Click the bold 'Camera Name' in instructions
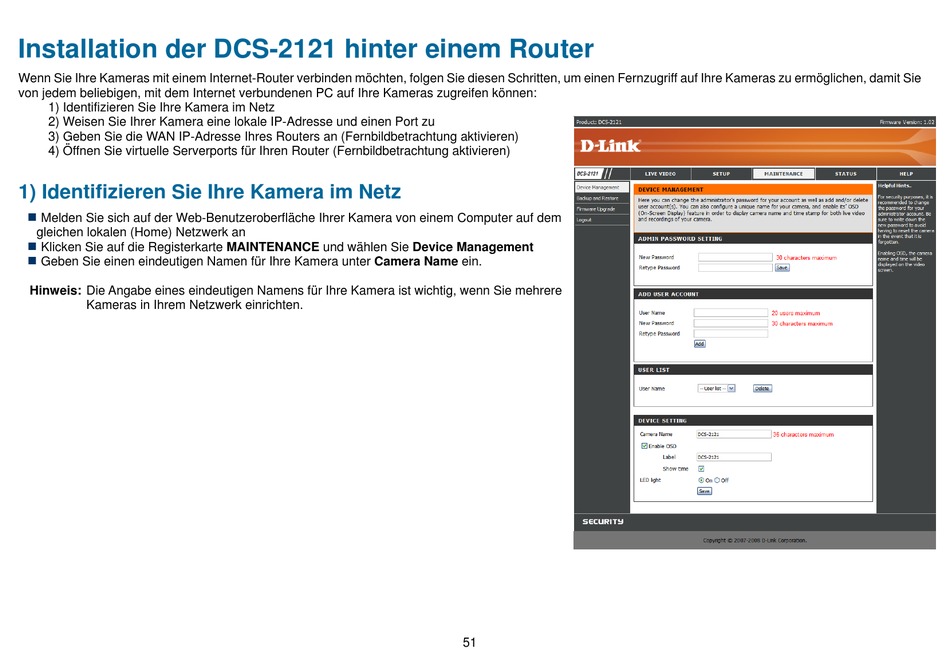950x649 pixels. [416, 261]
